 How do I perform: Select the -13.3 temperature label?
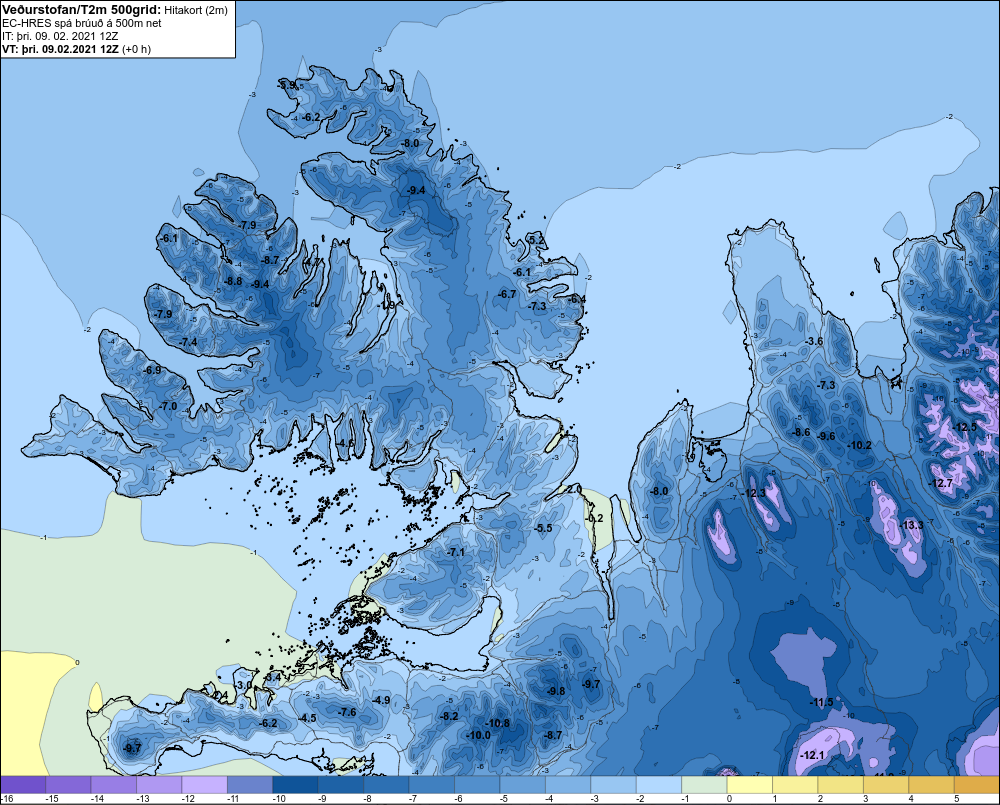pyautogui.click(x=911, y=525)
